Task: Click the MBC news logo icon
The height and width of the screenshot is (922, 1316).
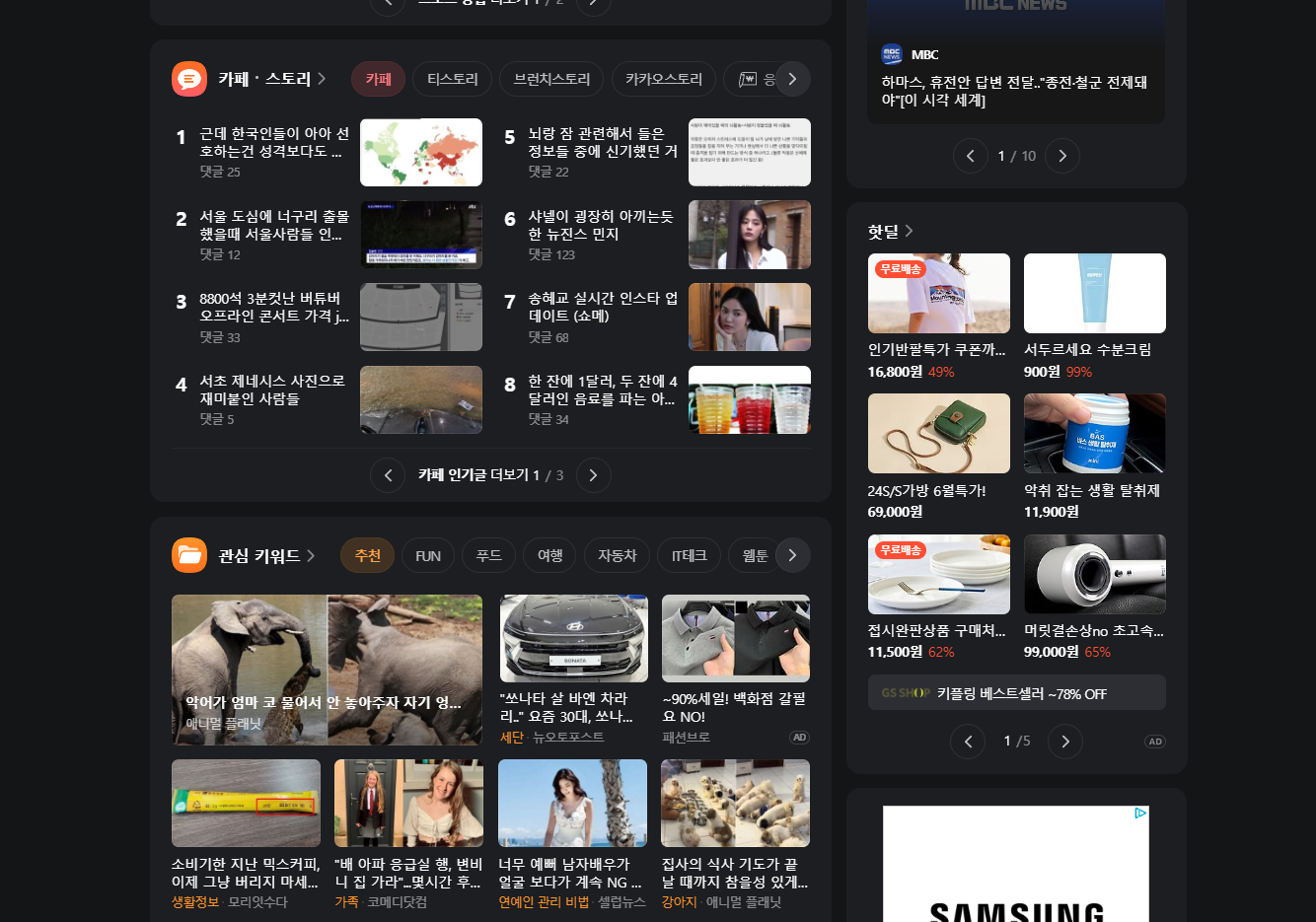Action: click(x=892, y=54)
